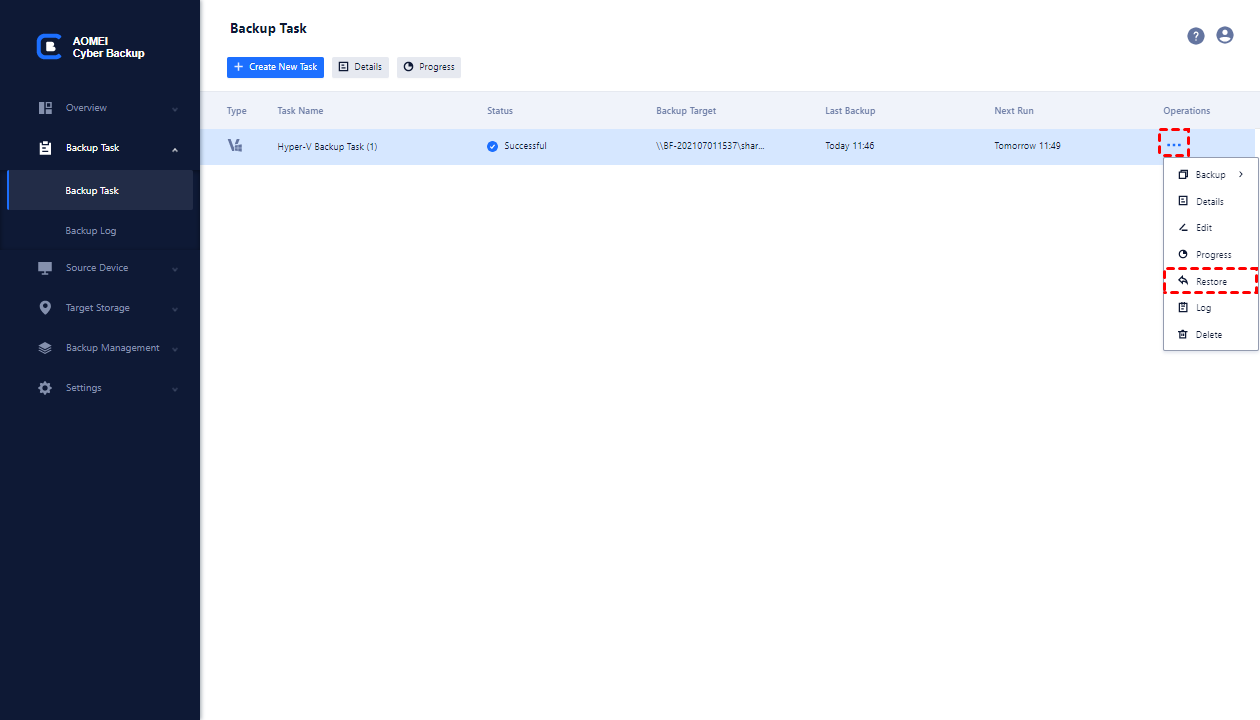Expand the Overview chevron in the sidebar
Screen dimensions: 1260x720
click(175, 109)
